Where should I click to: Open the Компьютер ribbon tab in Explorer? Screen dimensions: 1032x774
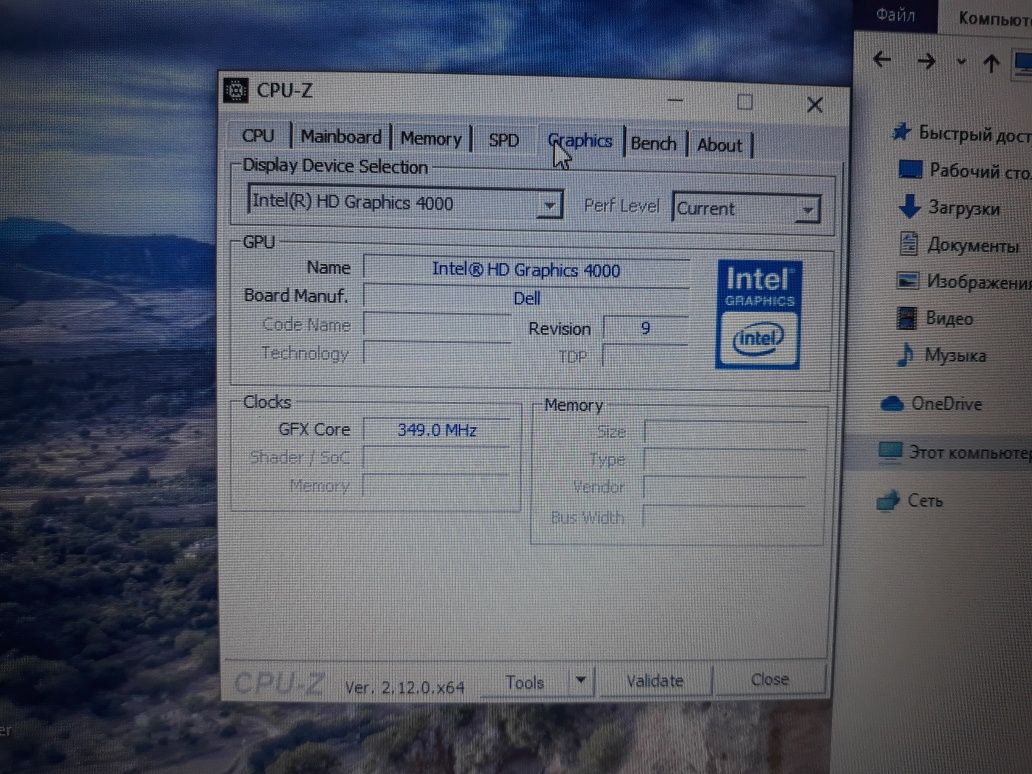coord(994,18)
